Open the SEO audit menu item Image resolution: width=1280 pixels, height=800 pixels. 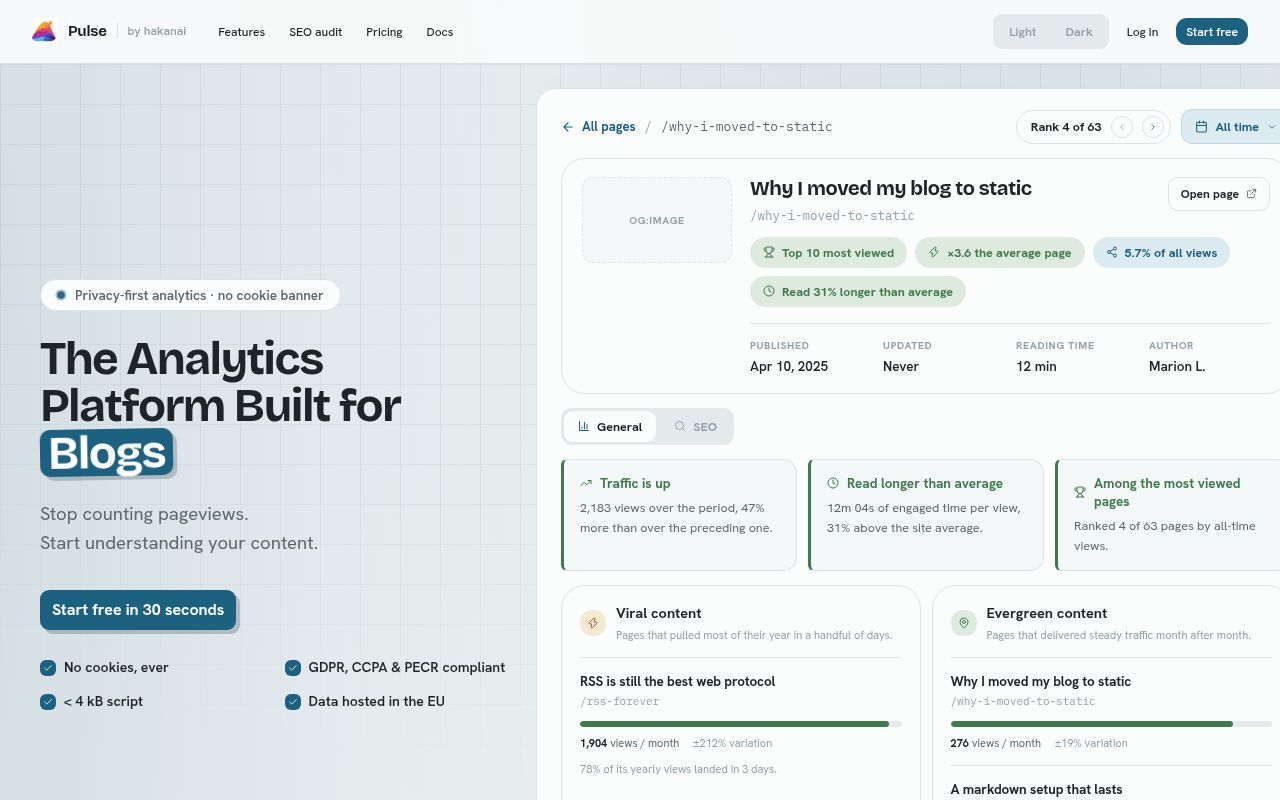click(315, 32)
